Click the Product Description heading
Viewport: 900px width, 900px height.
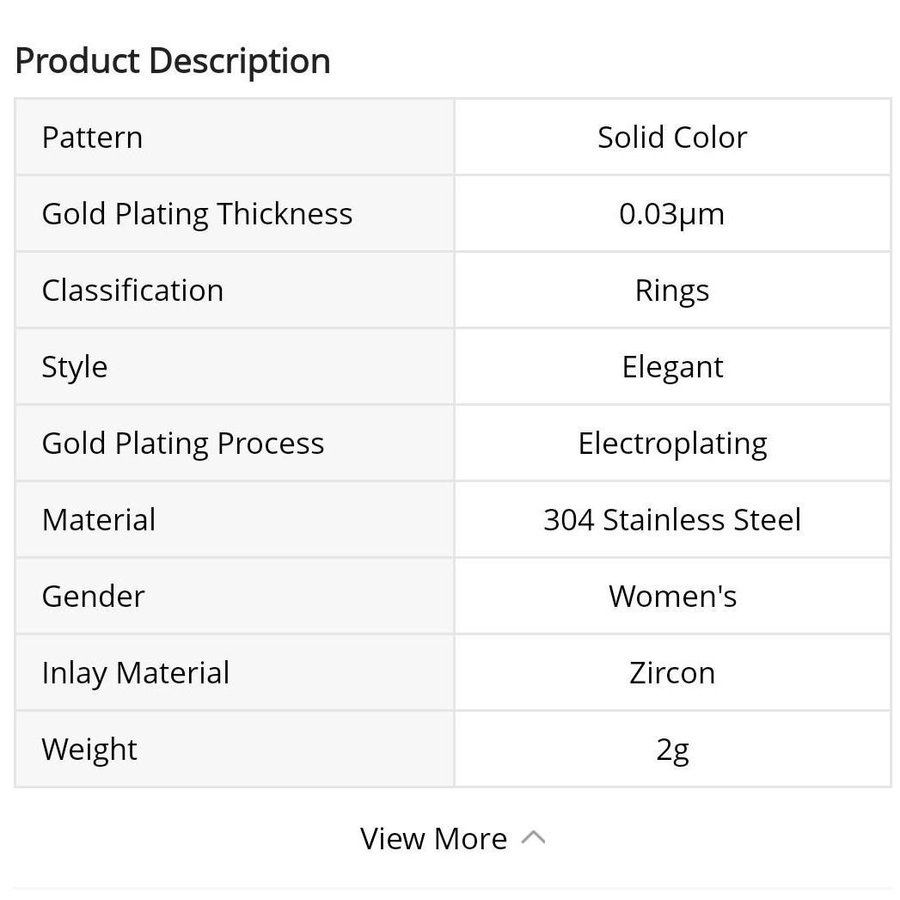click(x=173, y=61)
